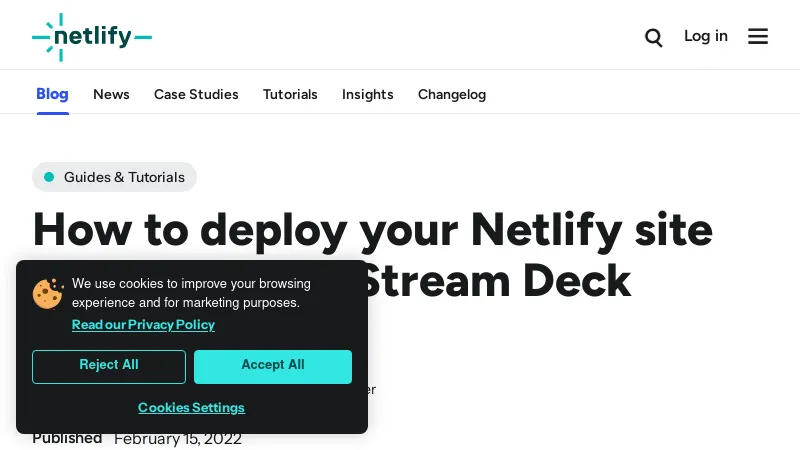Go to the News section
The width and height of the screenshot is (800, 450).
(111, 94)
